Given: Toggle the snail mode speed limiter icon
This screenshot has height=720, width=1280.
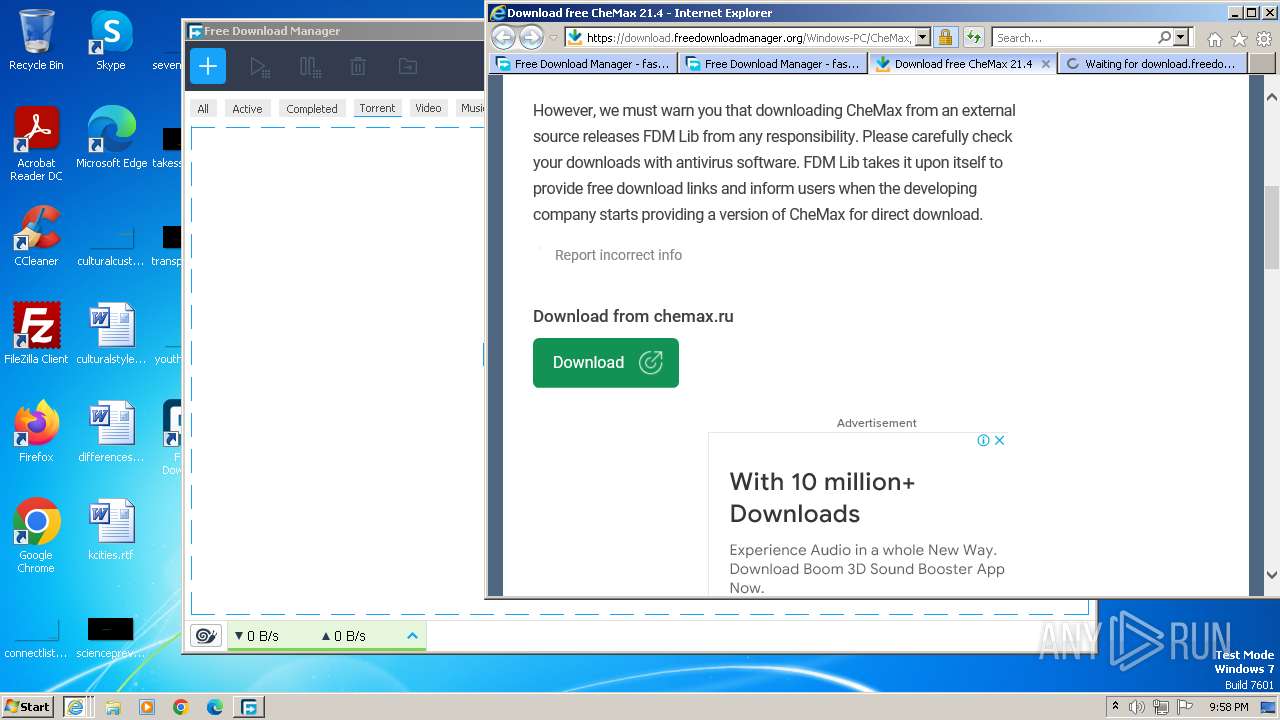Looking at the screenshot, I should click(x=206, y=636).
